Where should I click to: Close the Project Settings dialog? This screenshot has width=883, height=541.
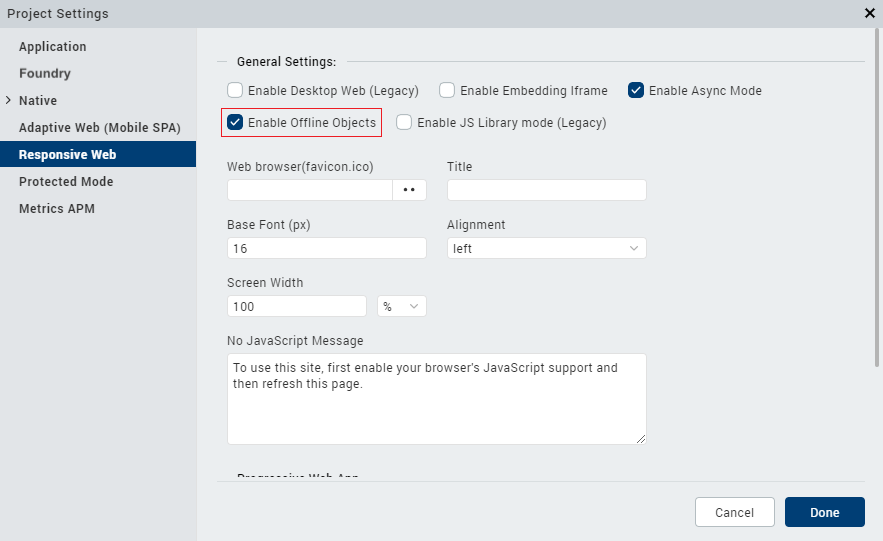pyautogui.click(x=869, y=13)
